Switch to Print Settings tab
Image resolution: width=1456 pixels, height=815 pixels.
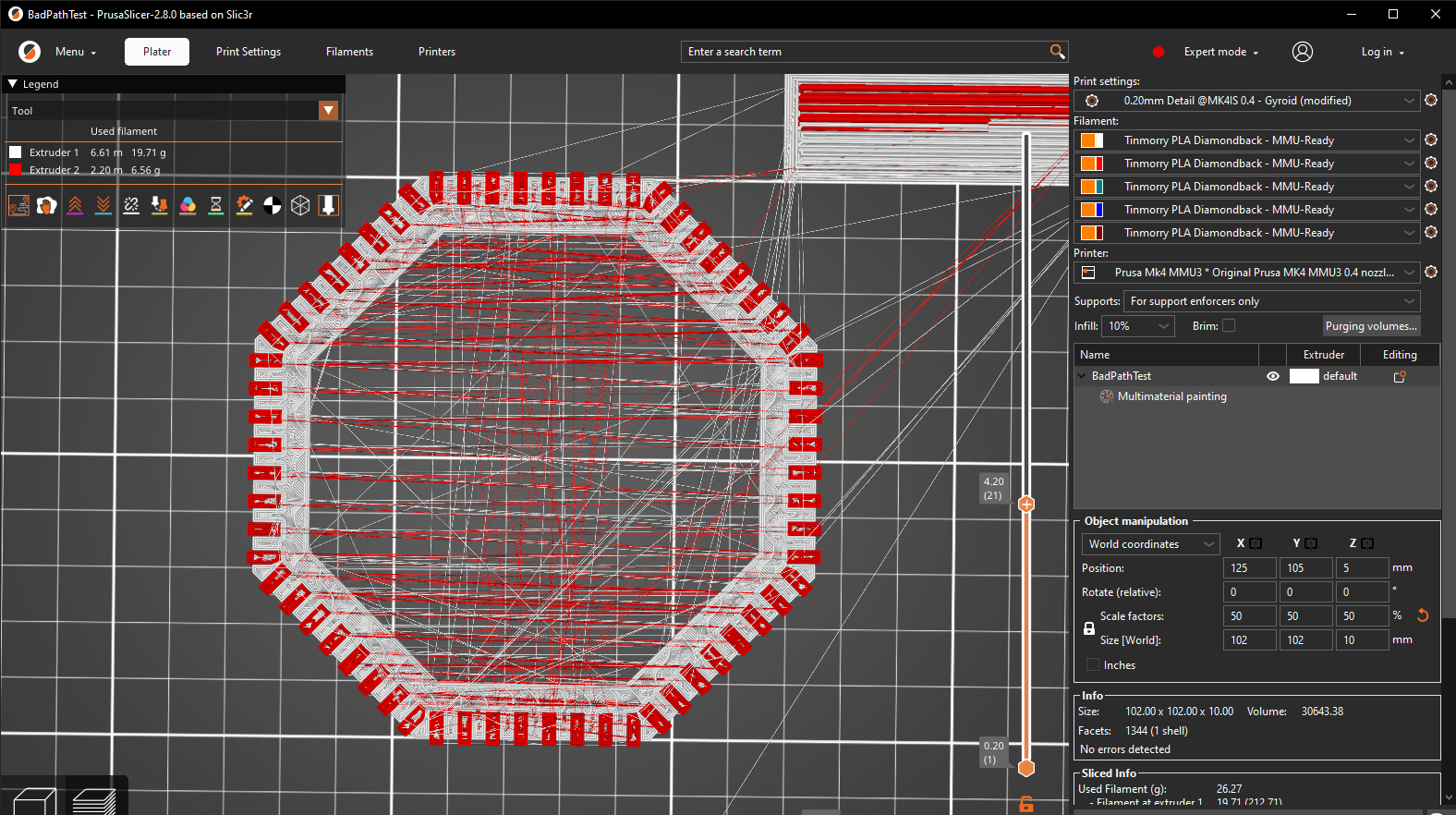(249, 52)
